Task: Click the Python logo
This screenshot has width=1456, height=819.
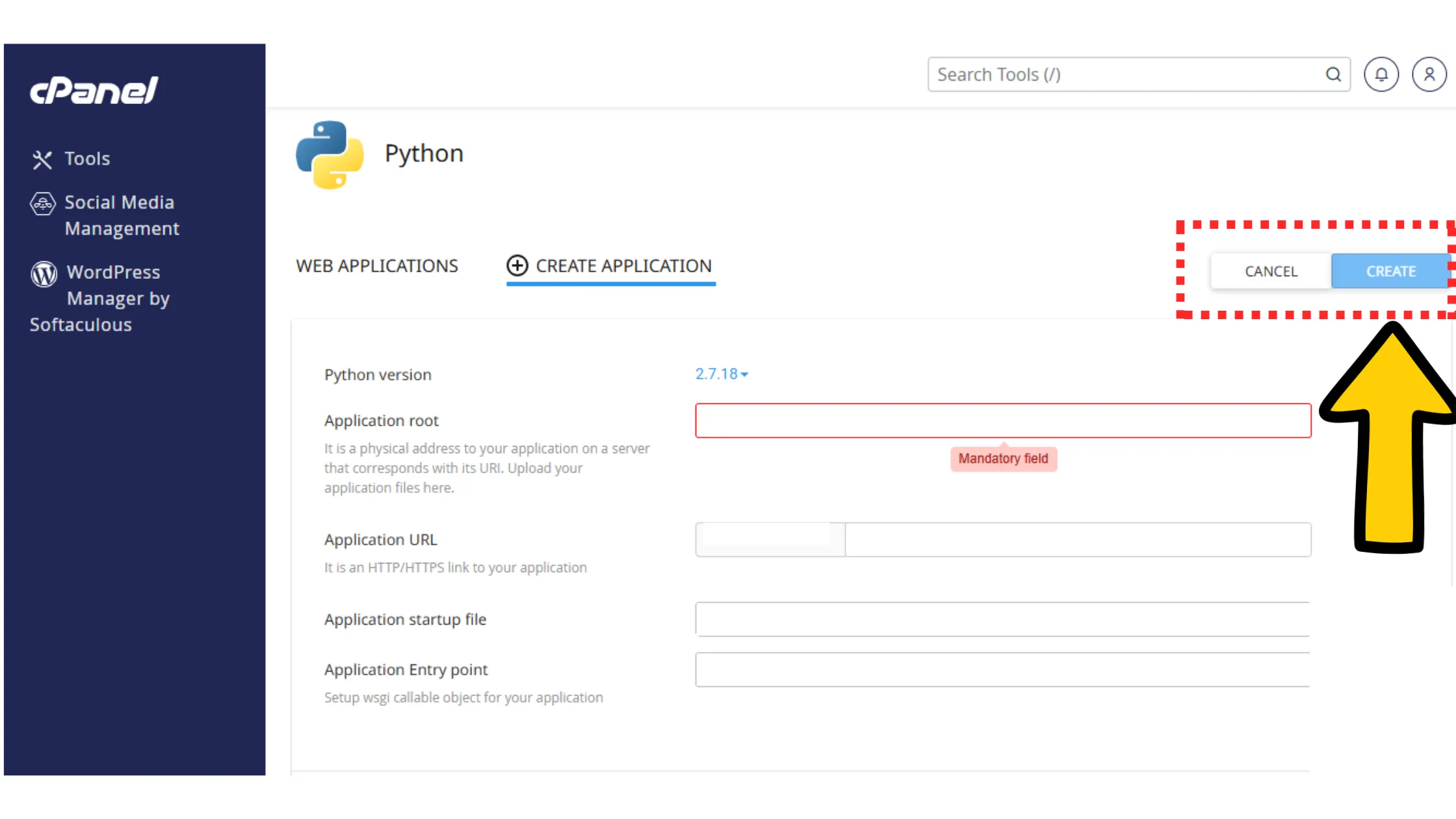Action: 330,155
